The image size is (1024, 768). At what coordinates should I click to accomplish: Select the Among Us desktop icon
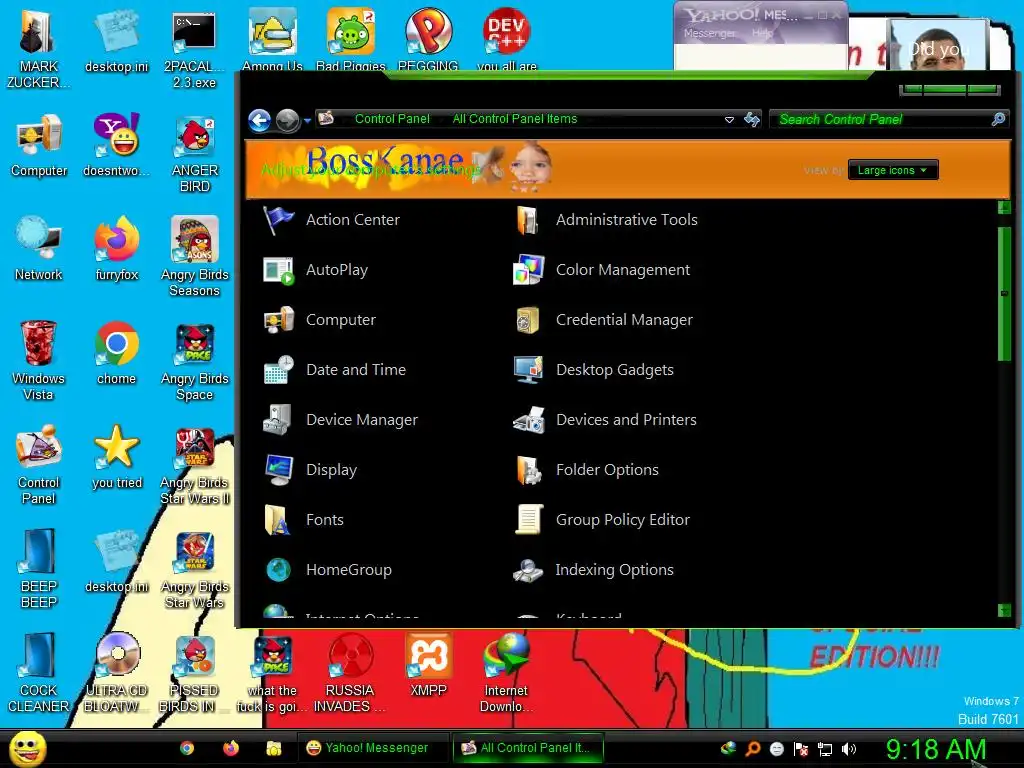pyautogui.click(x=272, y=39)
